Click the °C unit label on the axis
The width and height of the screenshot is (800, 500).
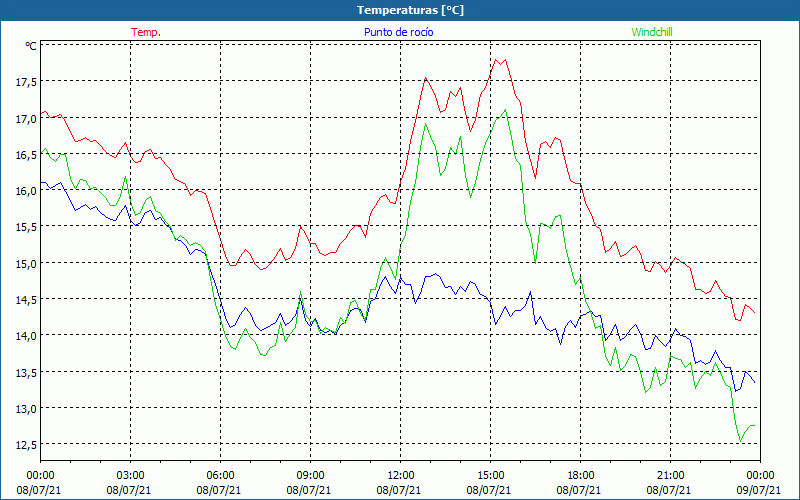[31, 46]
